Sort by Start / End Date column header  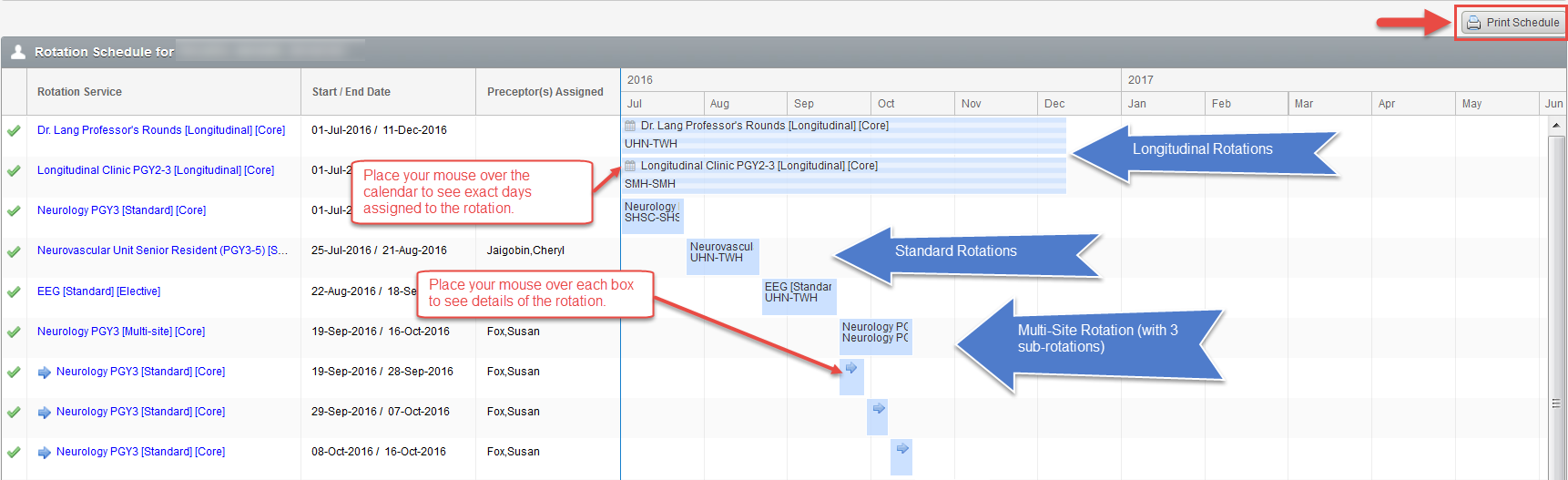(351, 92)
